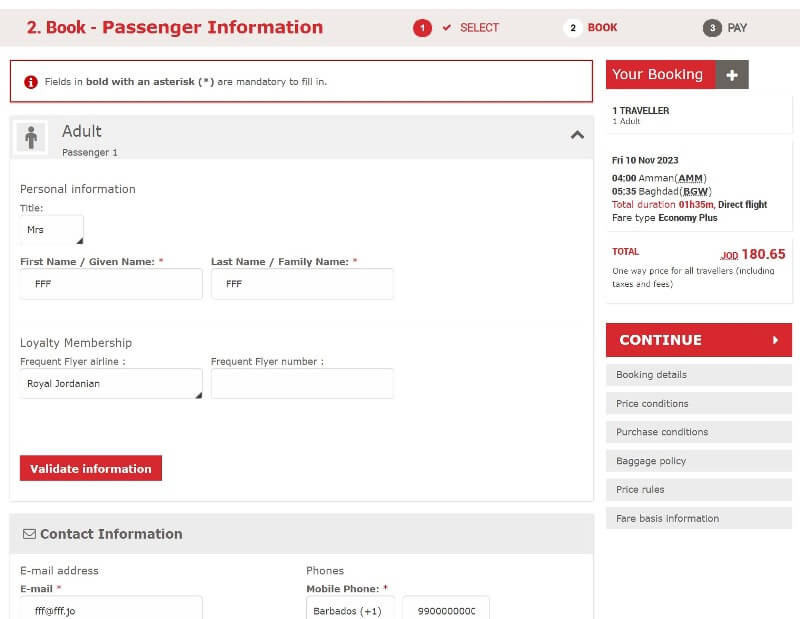800x619 pixels.
Task: Click the arrow on the CONTINUE button
Action: [775, 340]
